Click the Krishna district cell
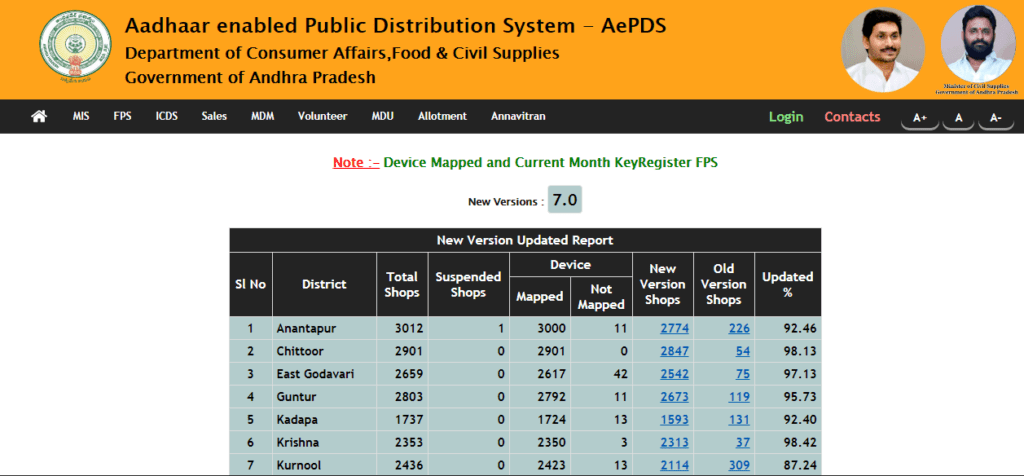The image size is (1024, 476). pyautogui.click(x=324, y=443)
